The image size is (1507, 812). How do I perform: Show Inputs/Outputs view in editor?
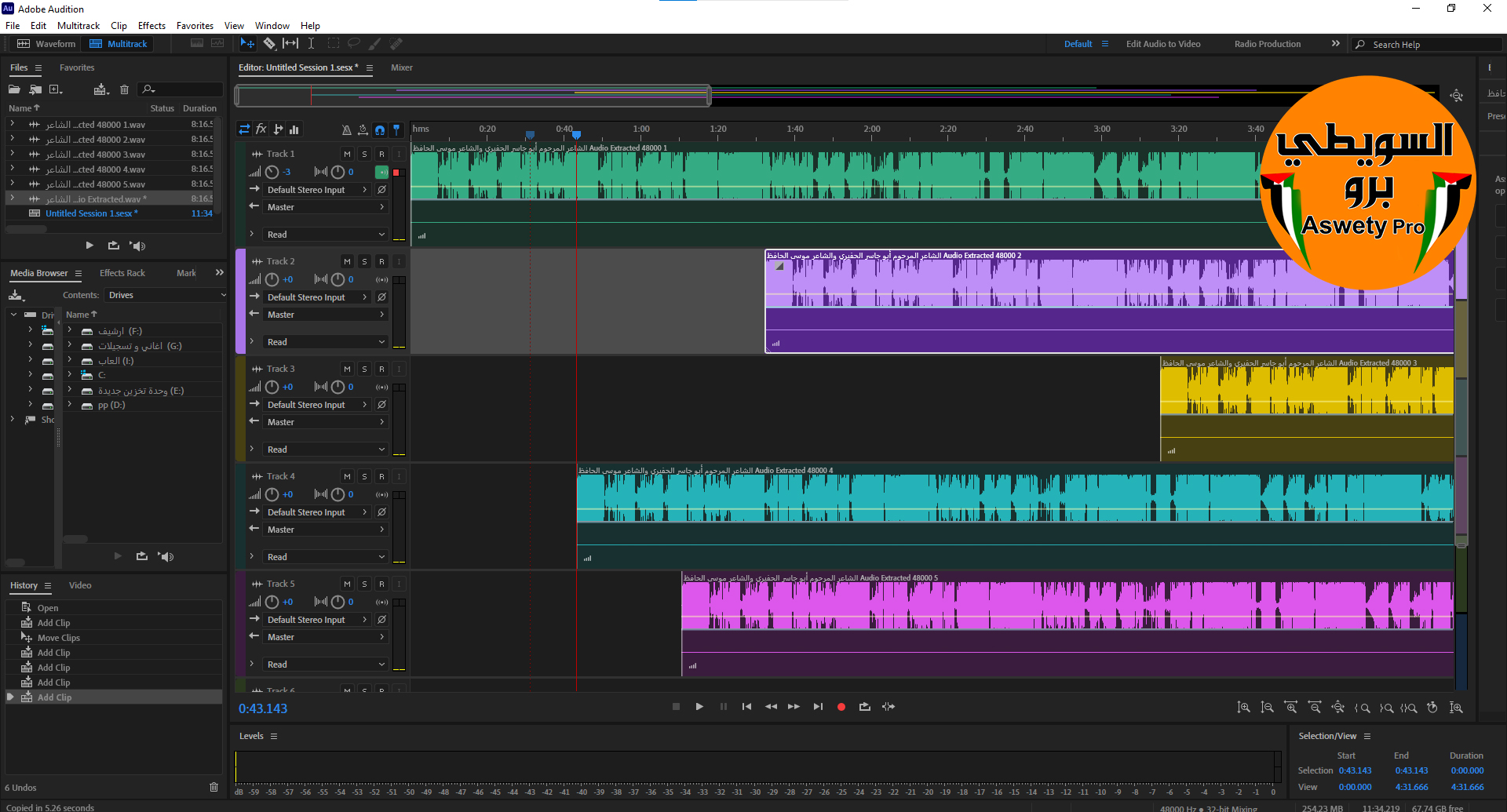244,129
